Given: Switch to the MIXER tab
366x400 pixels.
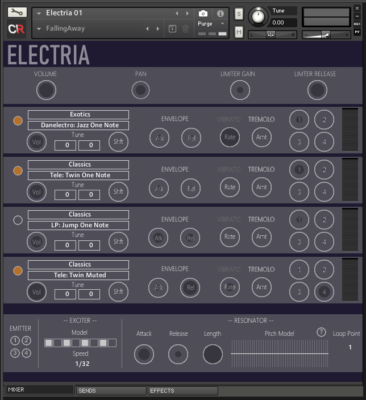Looking at the screenshot, I should tap(39, 390).
